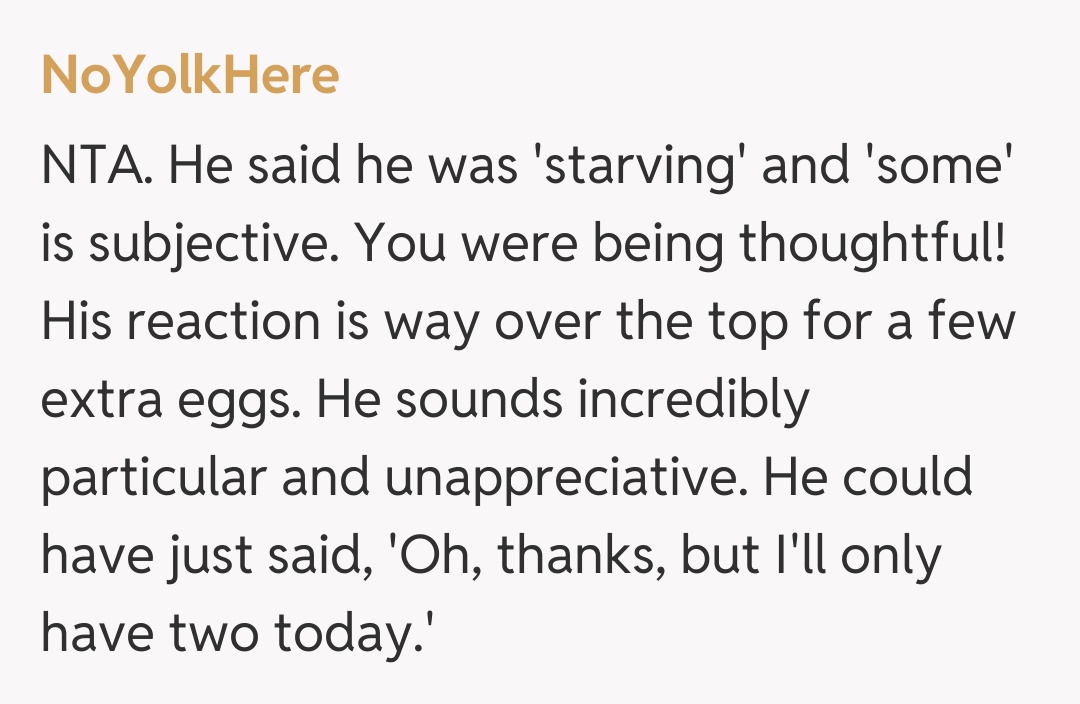This screenshot has height=704, width=1080.
Task: Click the word 'particular' in the comment
Action: [153, 478]
